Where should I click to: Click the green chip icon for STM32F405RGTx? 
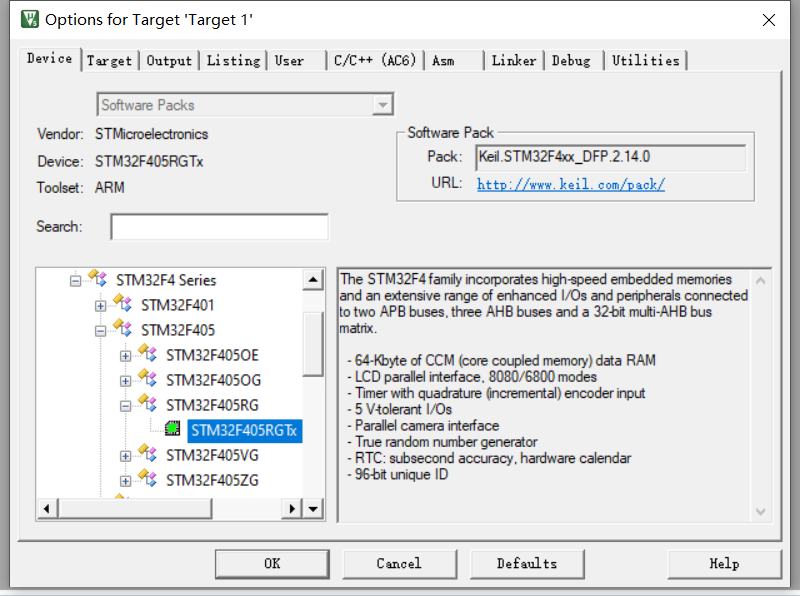click(173, 429)
